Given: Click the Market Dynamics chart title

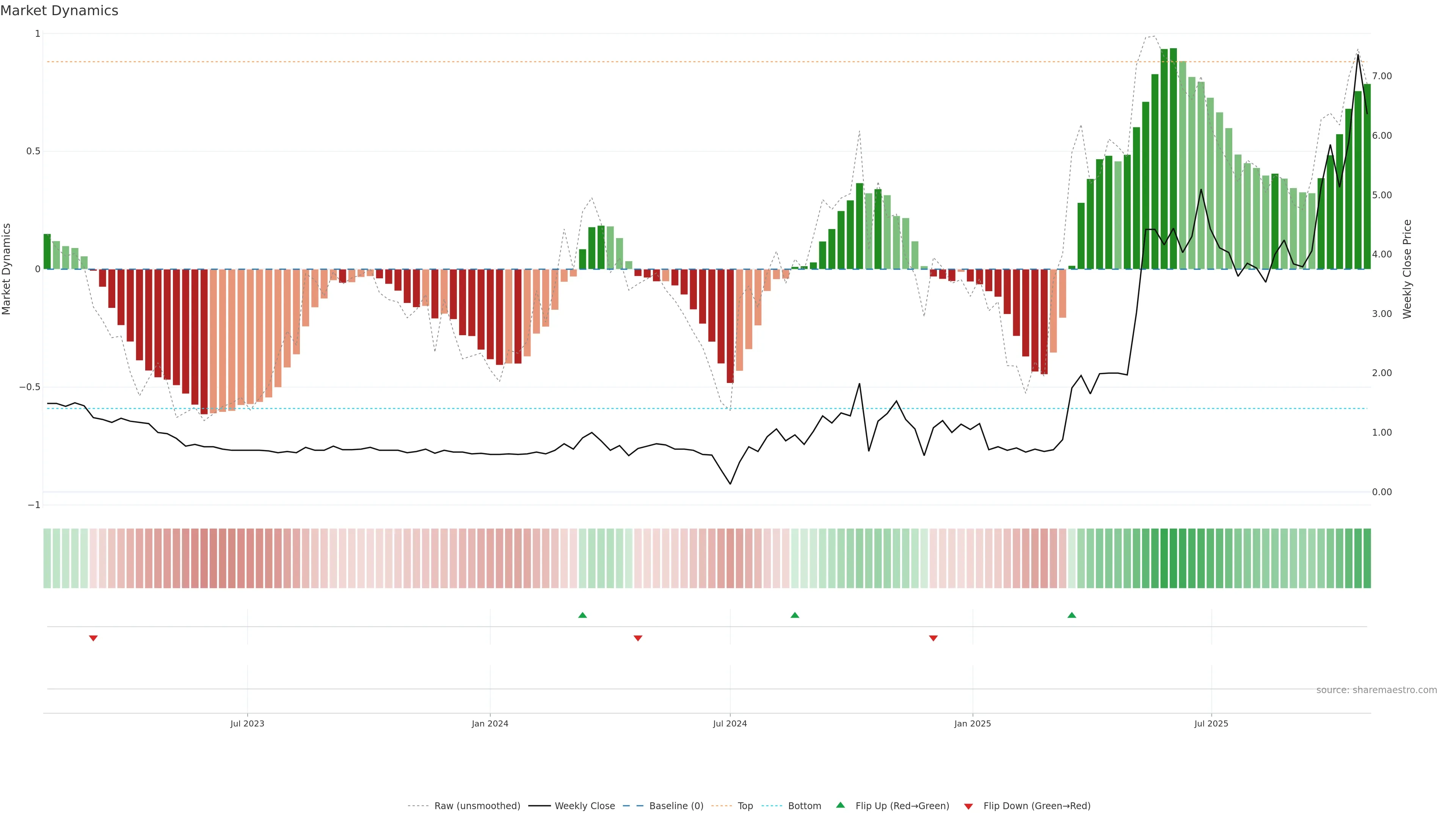Looking at the screenshot, I should click(x=60, y=11).
